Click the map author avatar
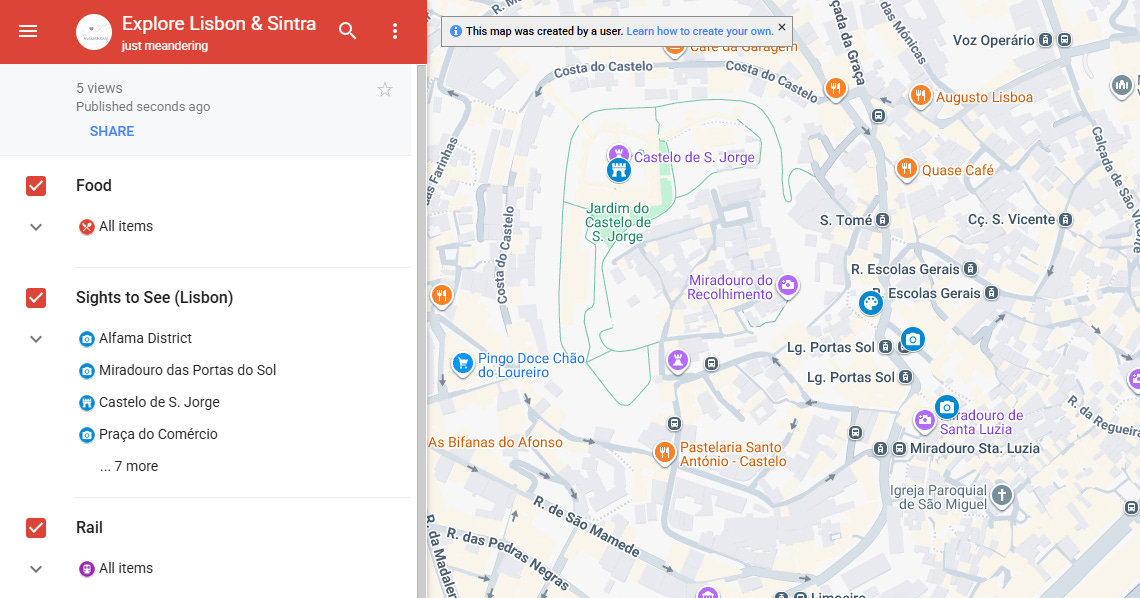The image size is (1140, 598). (94, 32)
